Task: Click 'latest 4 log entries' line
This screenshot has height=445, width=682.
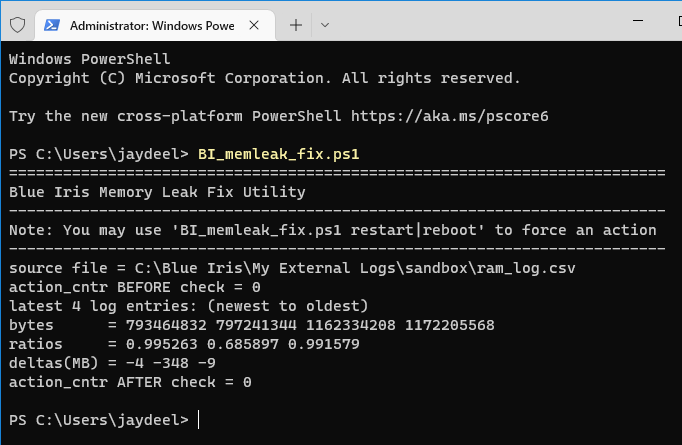Action: (189, 306)
